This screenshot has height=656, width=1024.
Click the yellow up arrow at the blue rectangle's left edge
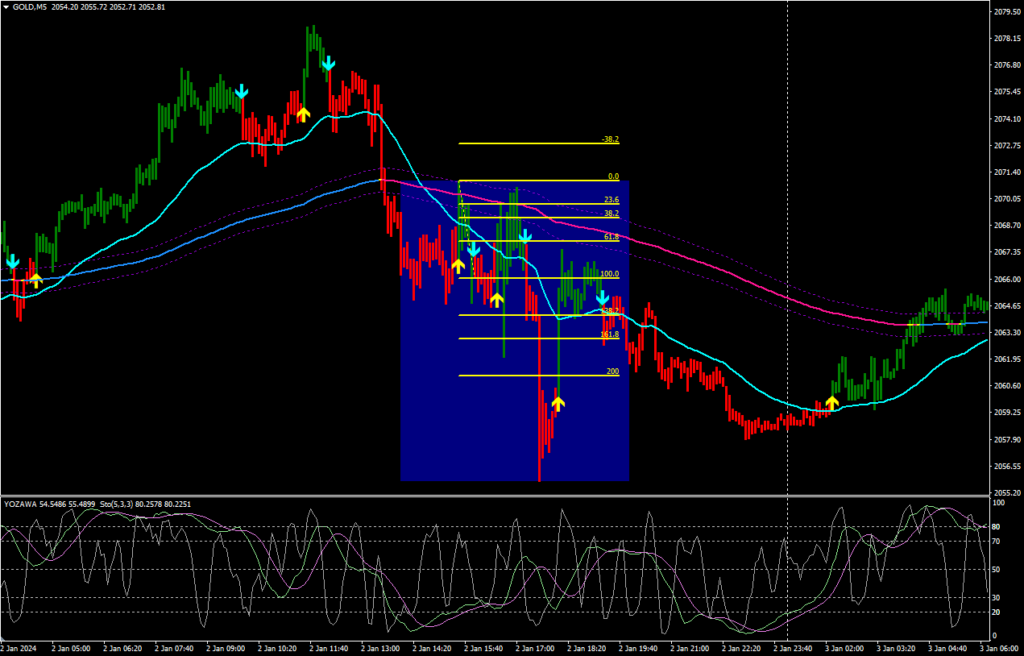click(x=458, y=266)
